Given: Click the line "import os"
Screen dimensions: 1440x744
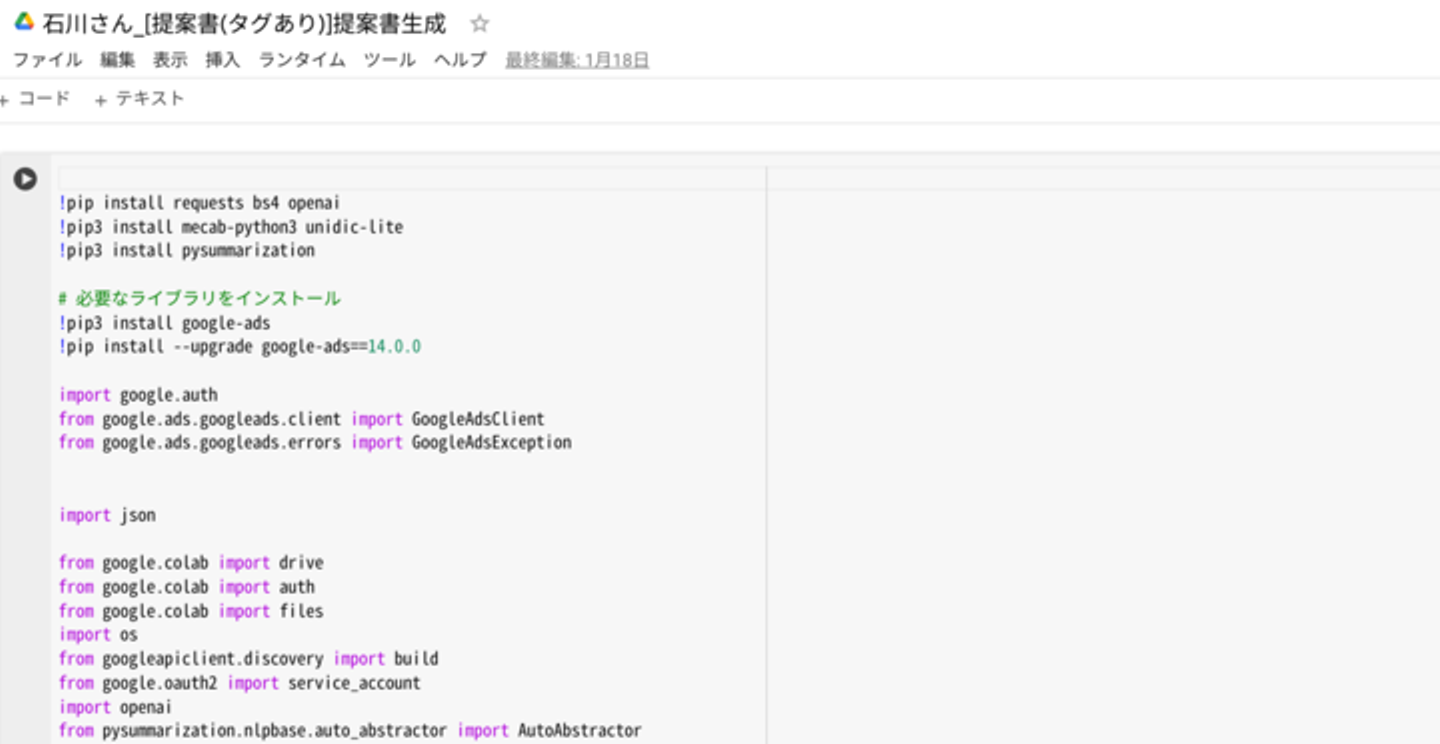Looking at the screenshot, I should pyautogui.click(x=98, y=635).
